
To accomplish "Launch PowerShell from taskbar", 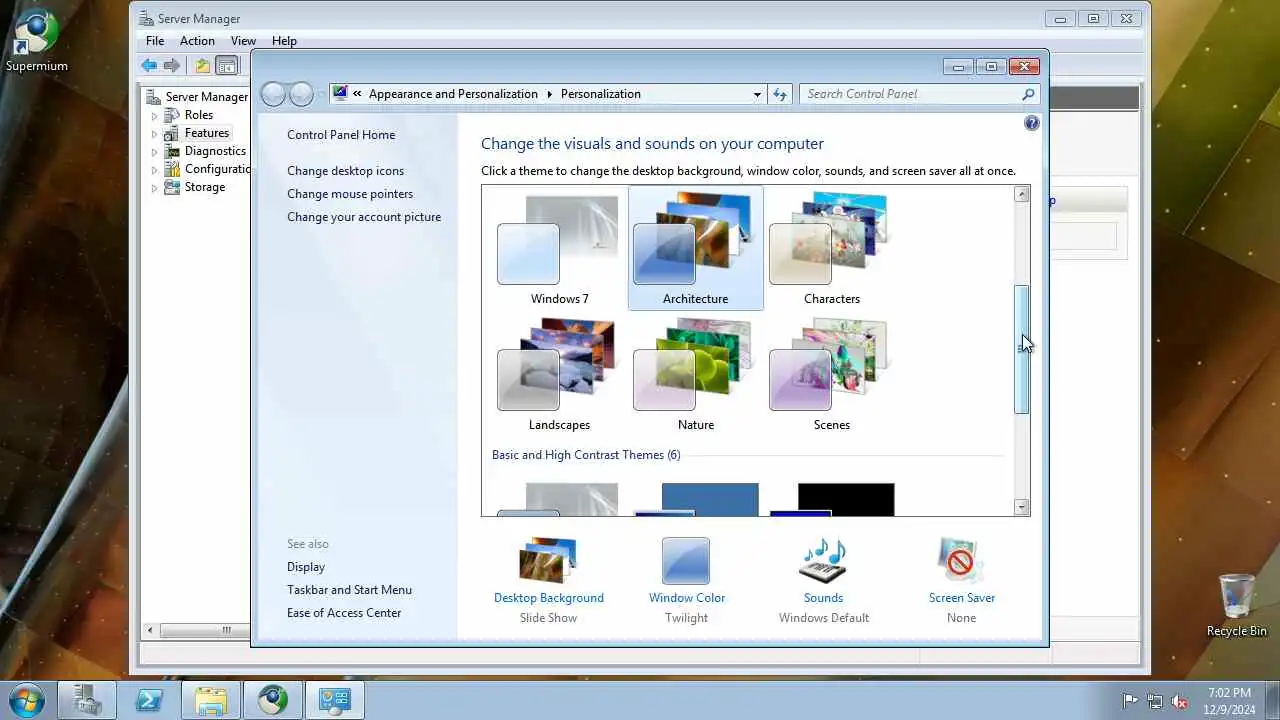I will (149, 700).
